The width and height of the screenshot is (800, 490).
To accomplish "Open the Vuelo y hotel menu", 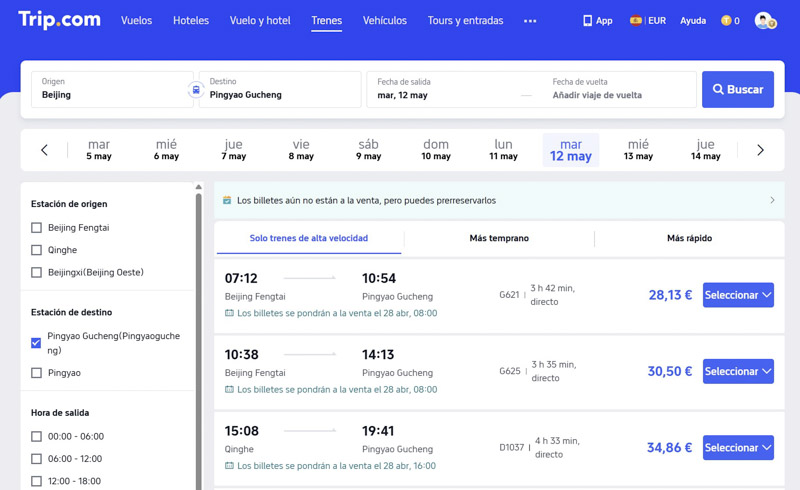I will click(x=260, y=20).
